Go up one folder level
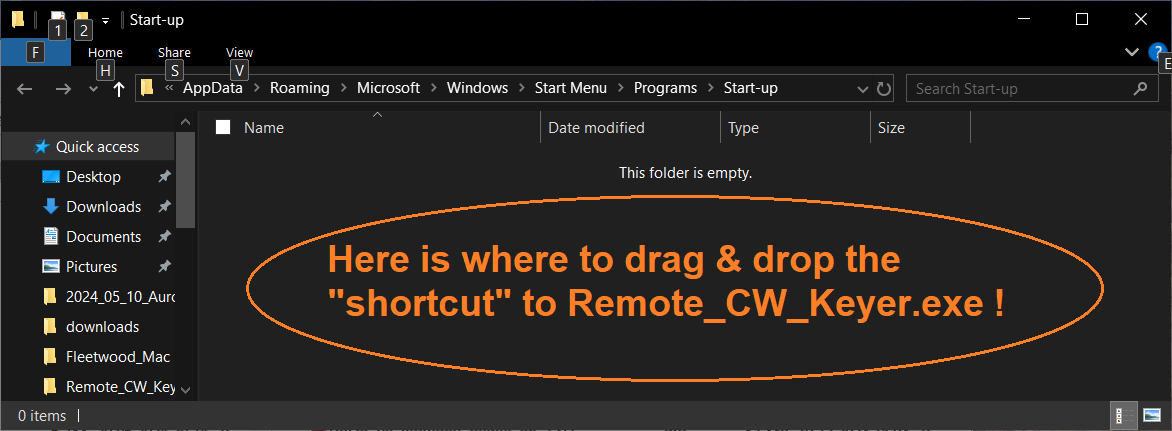 (118, 89)
